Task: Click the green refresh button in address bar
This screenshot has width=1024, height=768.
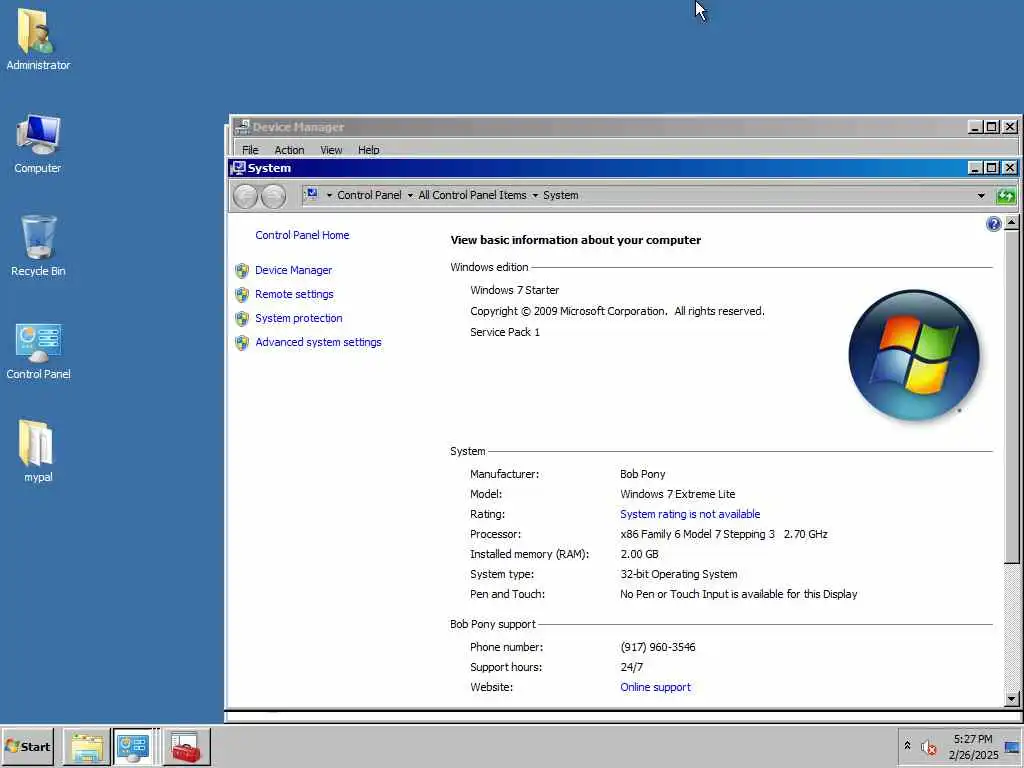Action: tap(1006, 195)
